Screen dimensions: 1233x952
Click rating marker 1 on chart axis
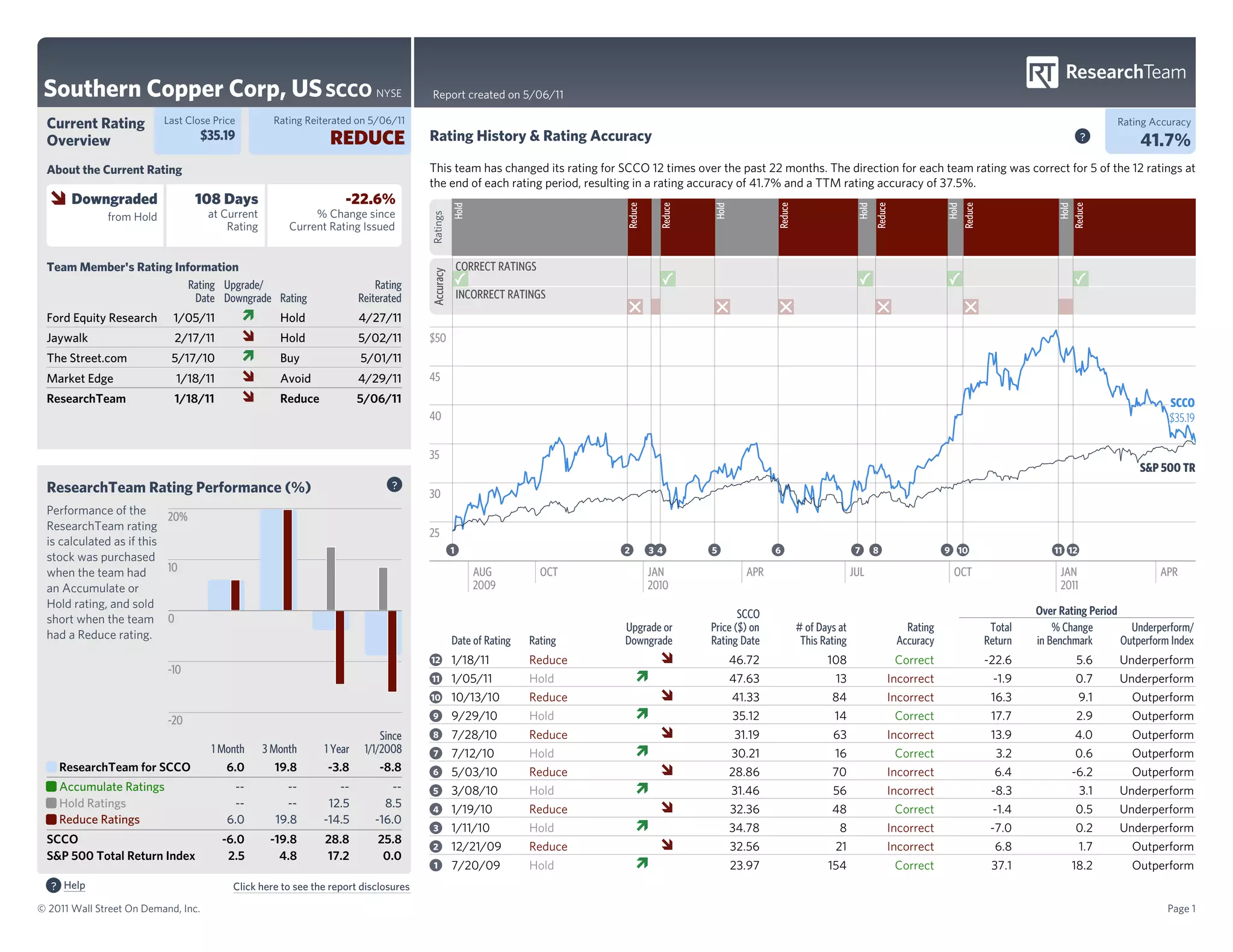(x=453, y=550)
